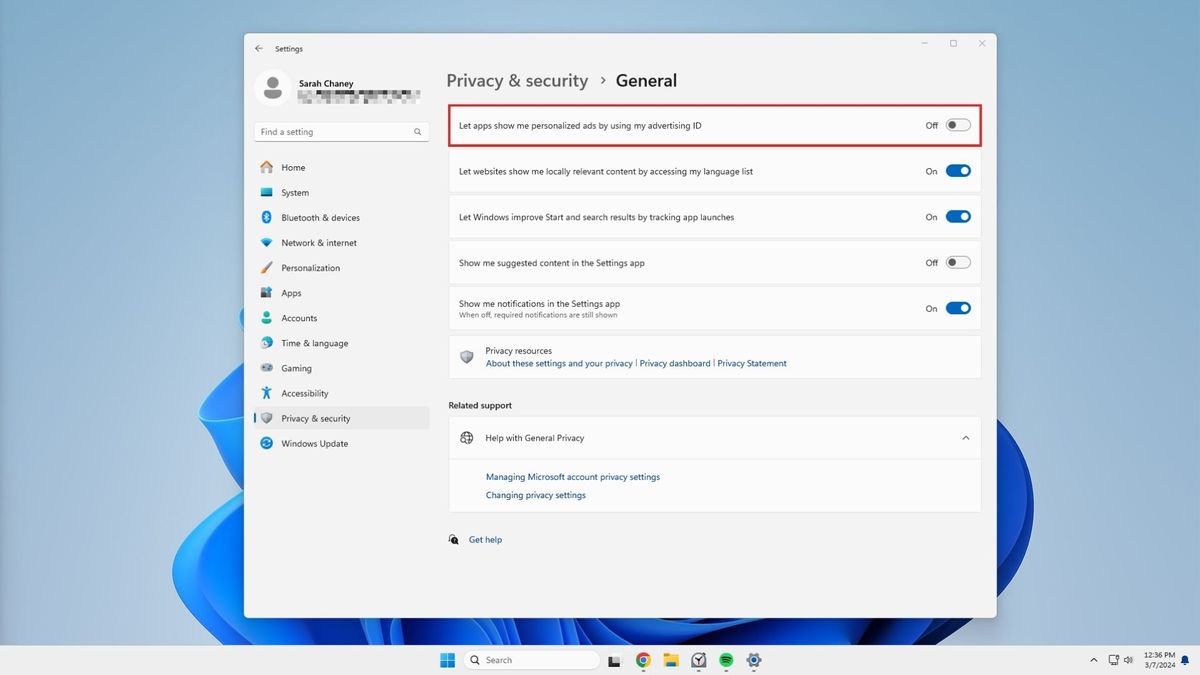Viewport: 1200px width, 675px height.
Task: Select Accessibility in the navigation list
Action: click(303, 393)
